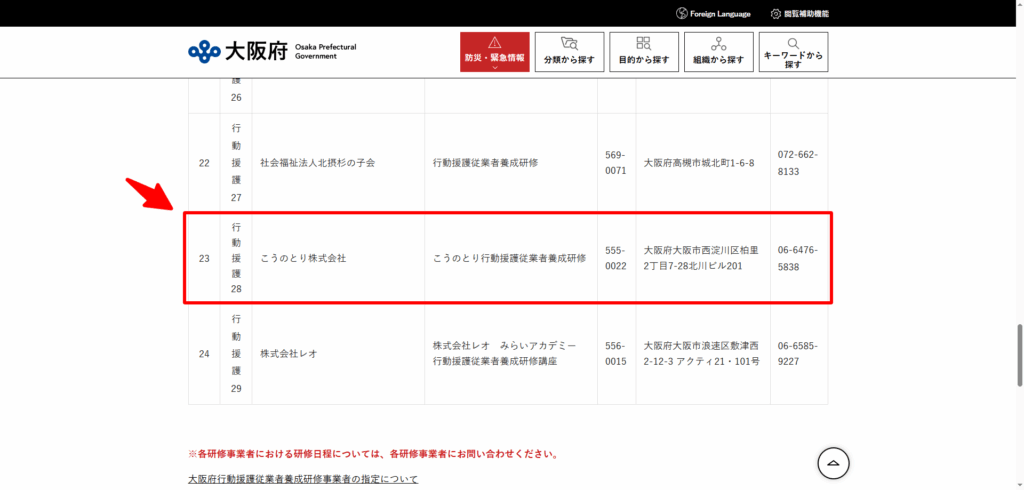
Task: Click the magnifier icon above キーワードから探す
Action: [x=793, y=44]
